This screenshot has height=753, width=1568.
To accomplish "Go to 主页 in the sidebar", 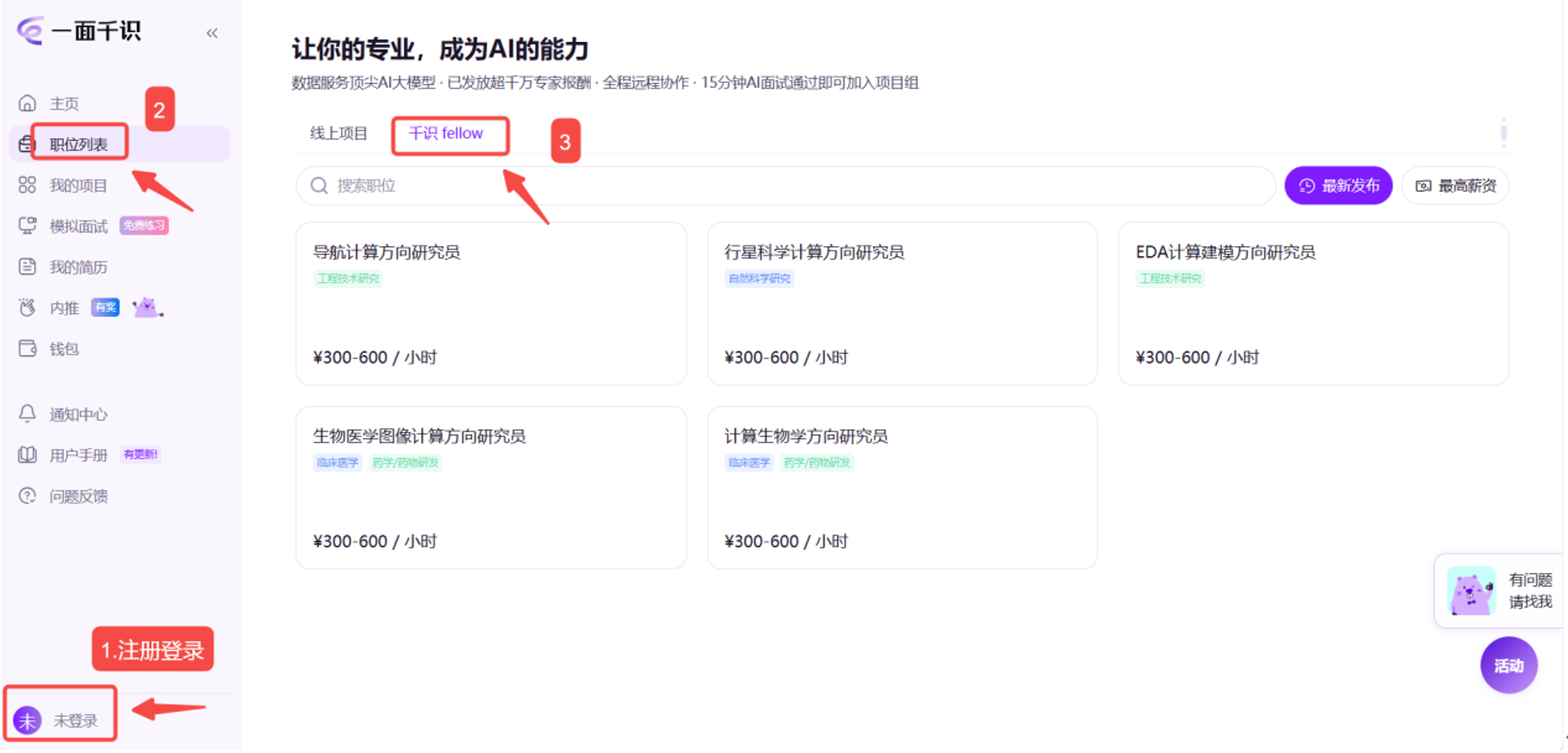I will (64, 104).
